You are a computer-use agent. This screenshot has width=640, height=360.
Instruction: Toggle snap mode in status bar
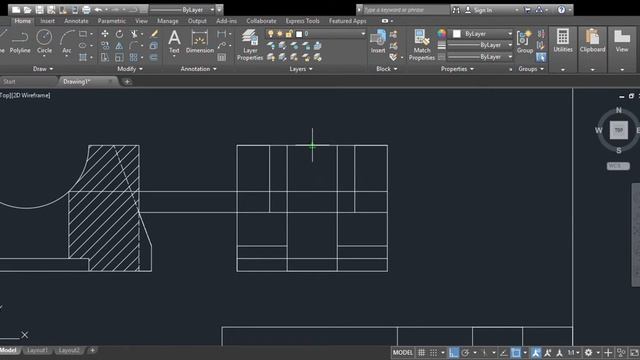click(x=433, y=353)
